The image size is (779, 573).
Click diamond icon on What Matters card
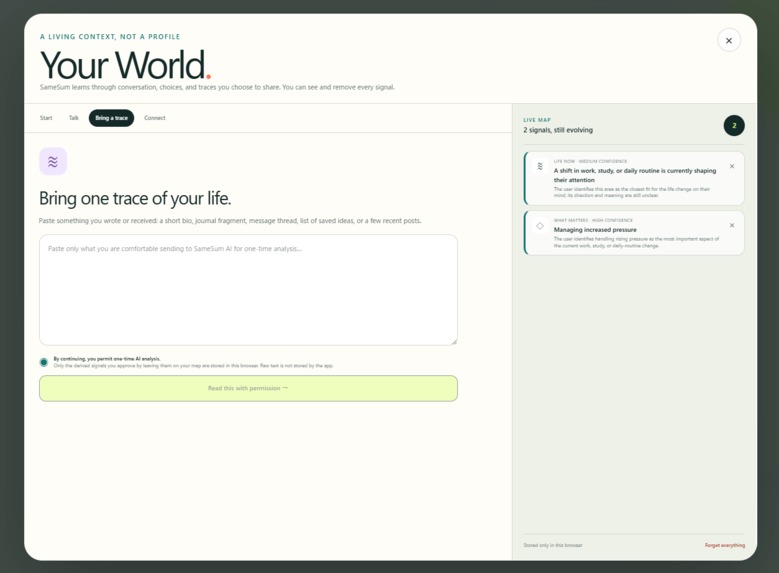(x=540, y=226)
